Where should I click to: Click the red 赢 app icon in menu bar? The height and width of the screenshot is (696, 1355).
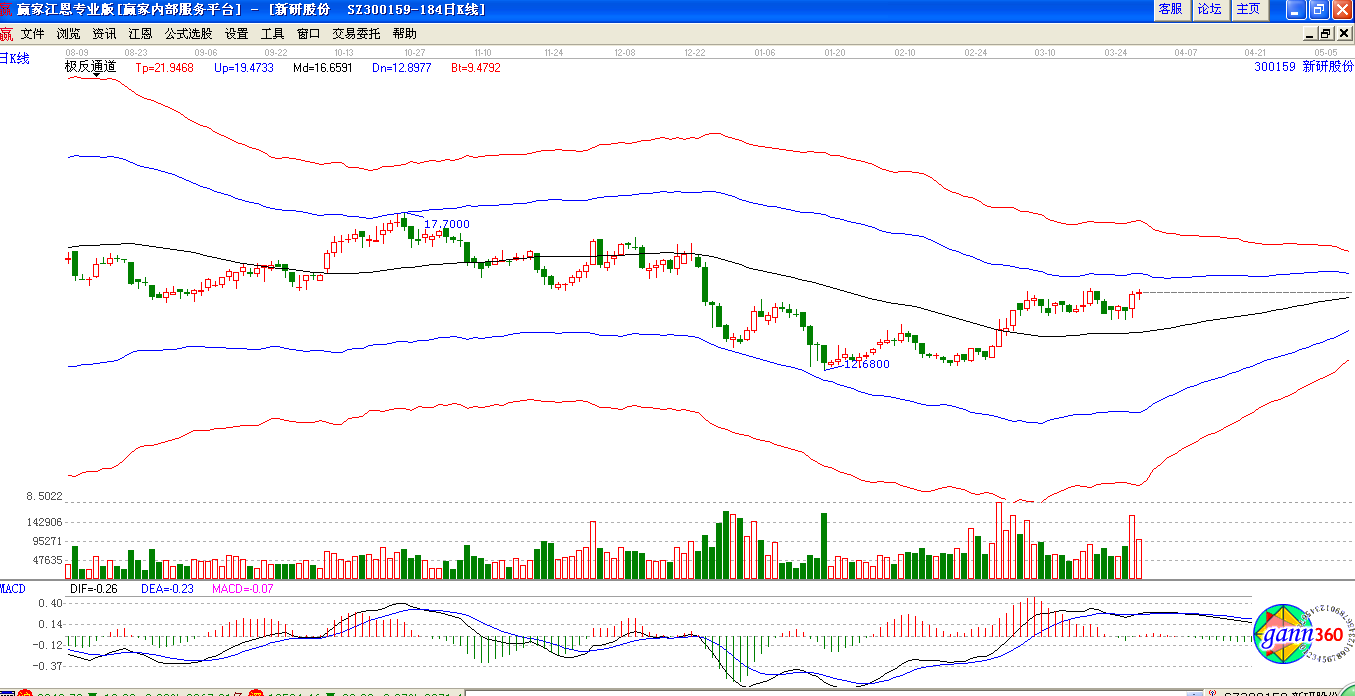(x=7, y=34)
